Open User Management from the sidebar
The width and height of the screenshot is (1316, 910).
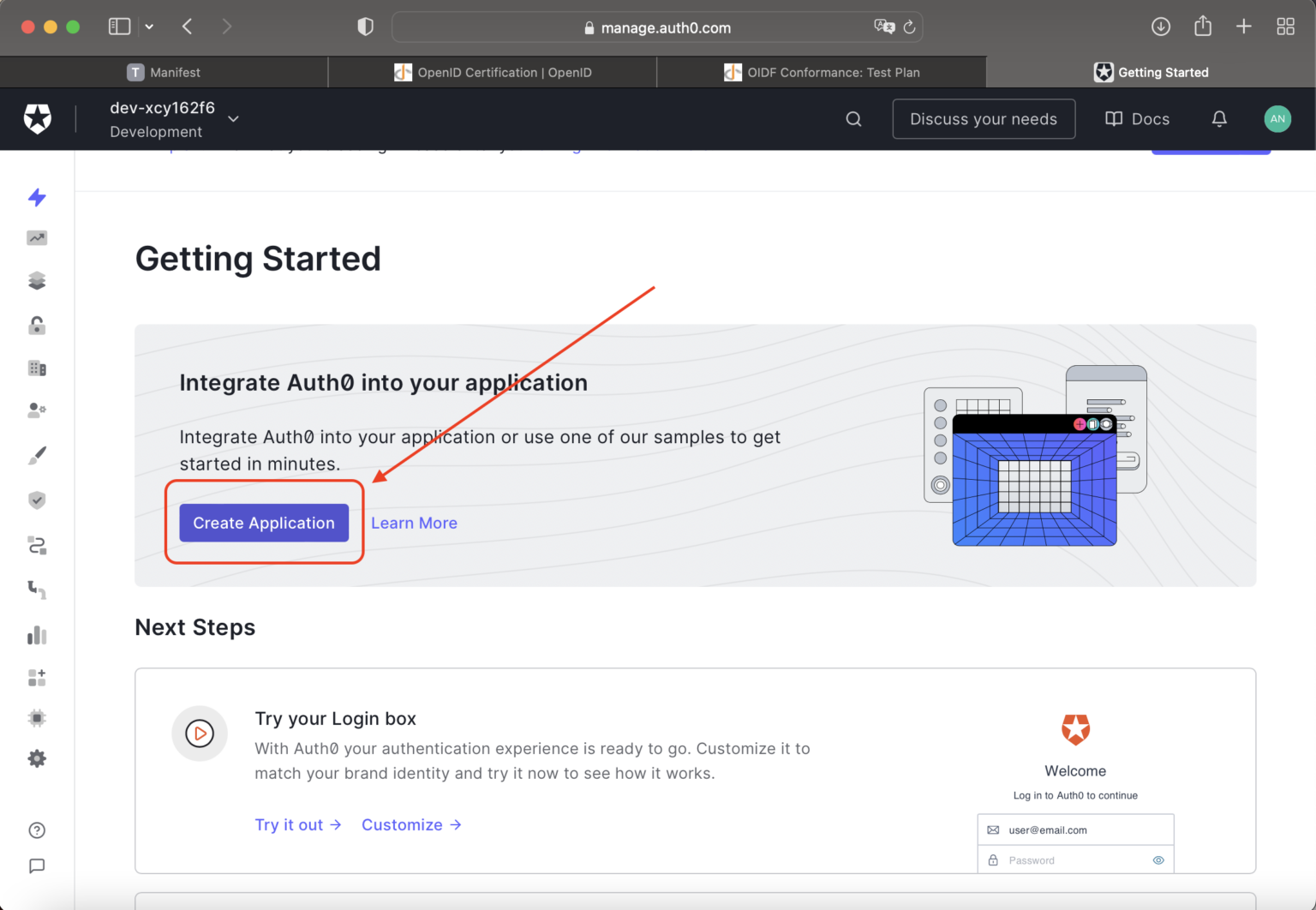[x=37, y=410]
